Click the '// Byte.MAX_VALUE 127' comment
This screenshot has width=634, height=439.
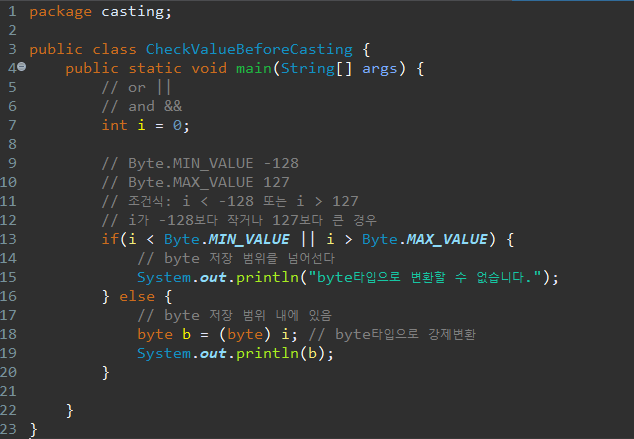click(x=196, y=182)
